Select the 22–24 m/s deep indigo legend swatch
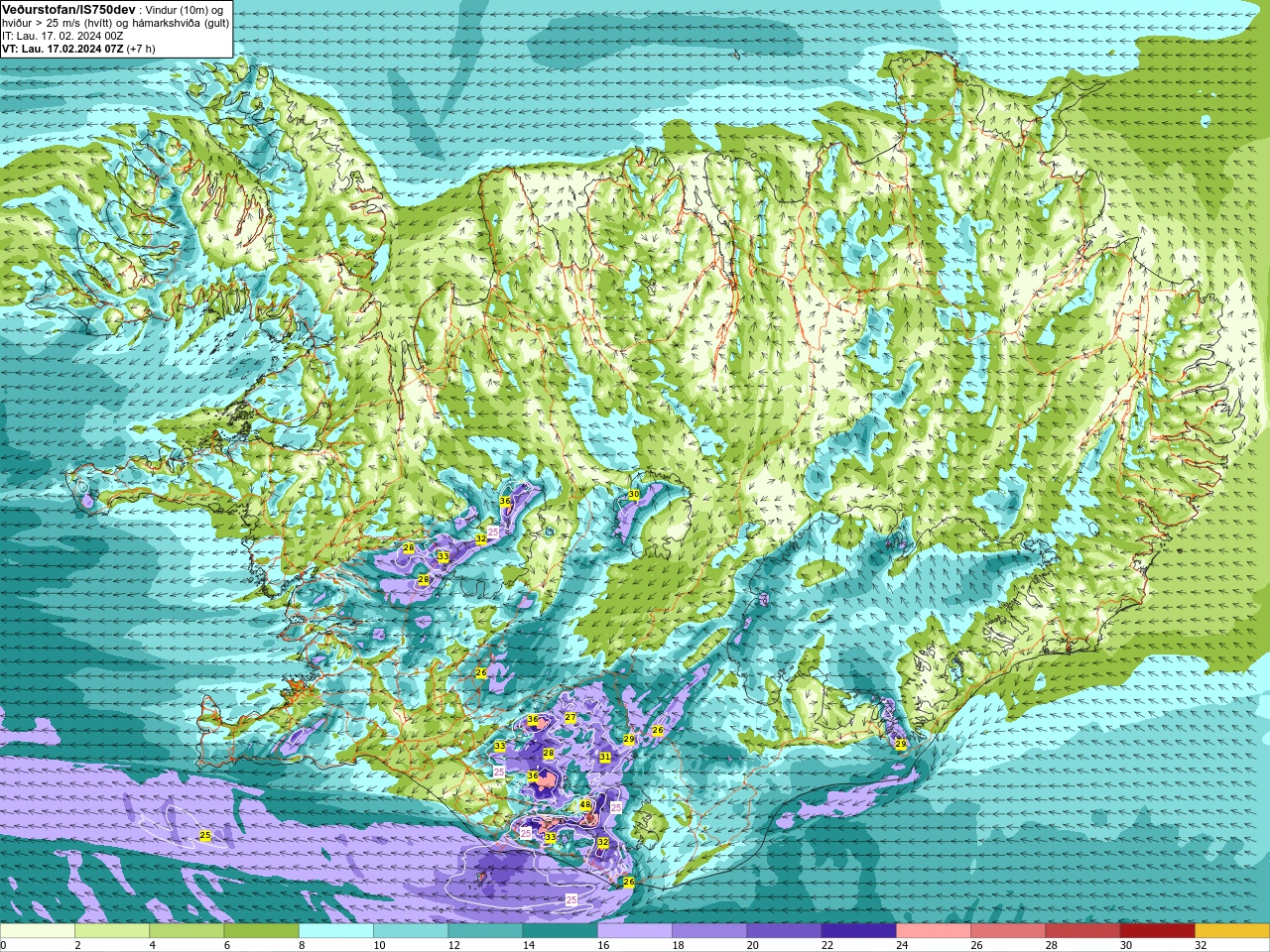This screenshot has height=952, width=1270. tap(858, 931)
